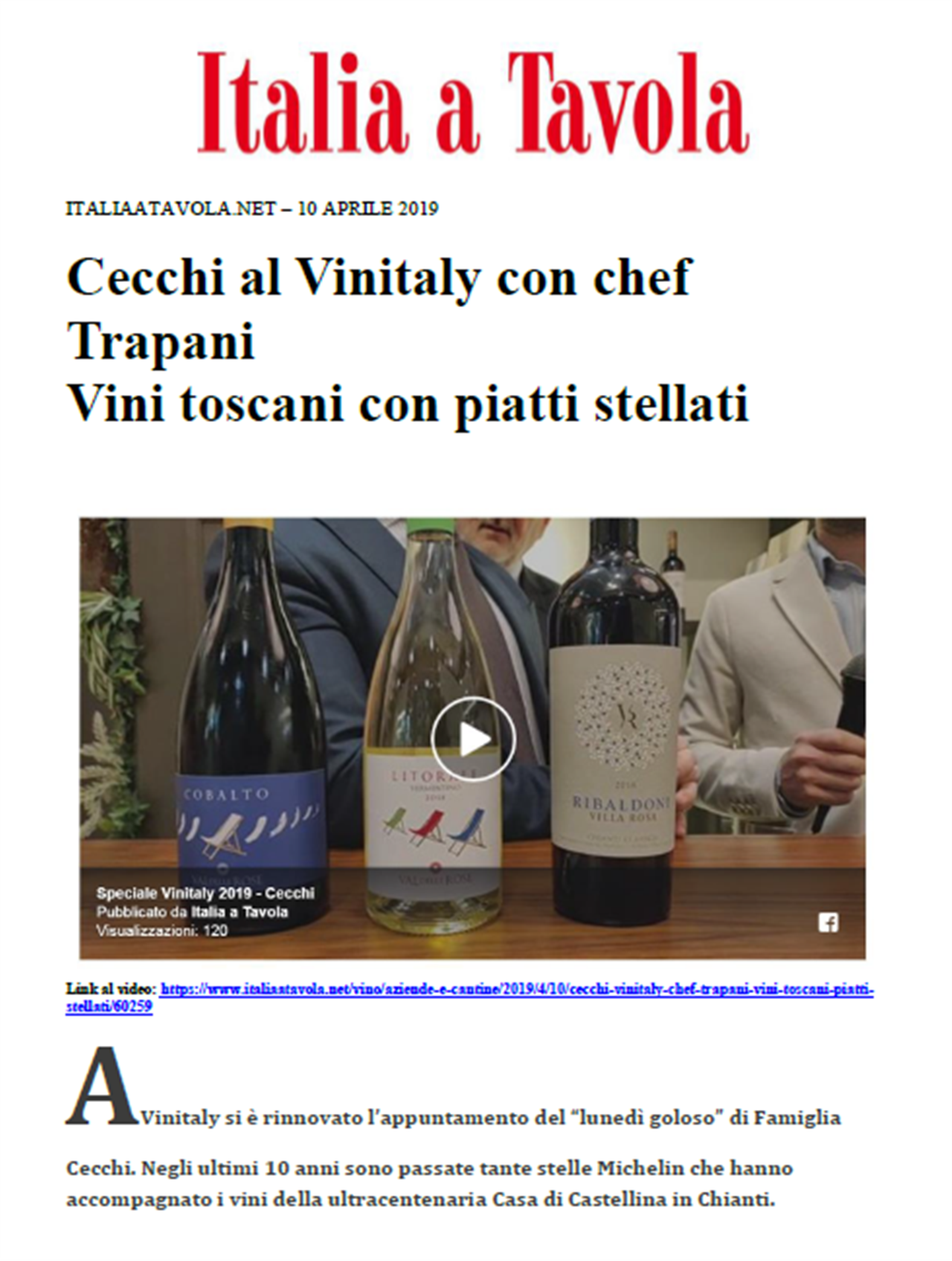
Task: Click the ITALIAATAVOLA.NET date line
Action: (x=252, y=208)
